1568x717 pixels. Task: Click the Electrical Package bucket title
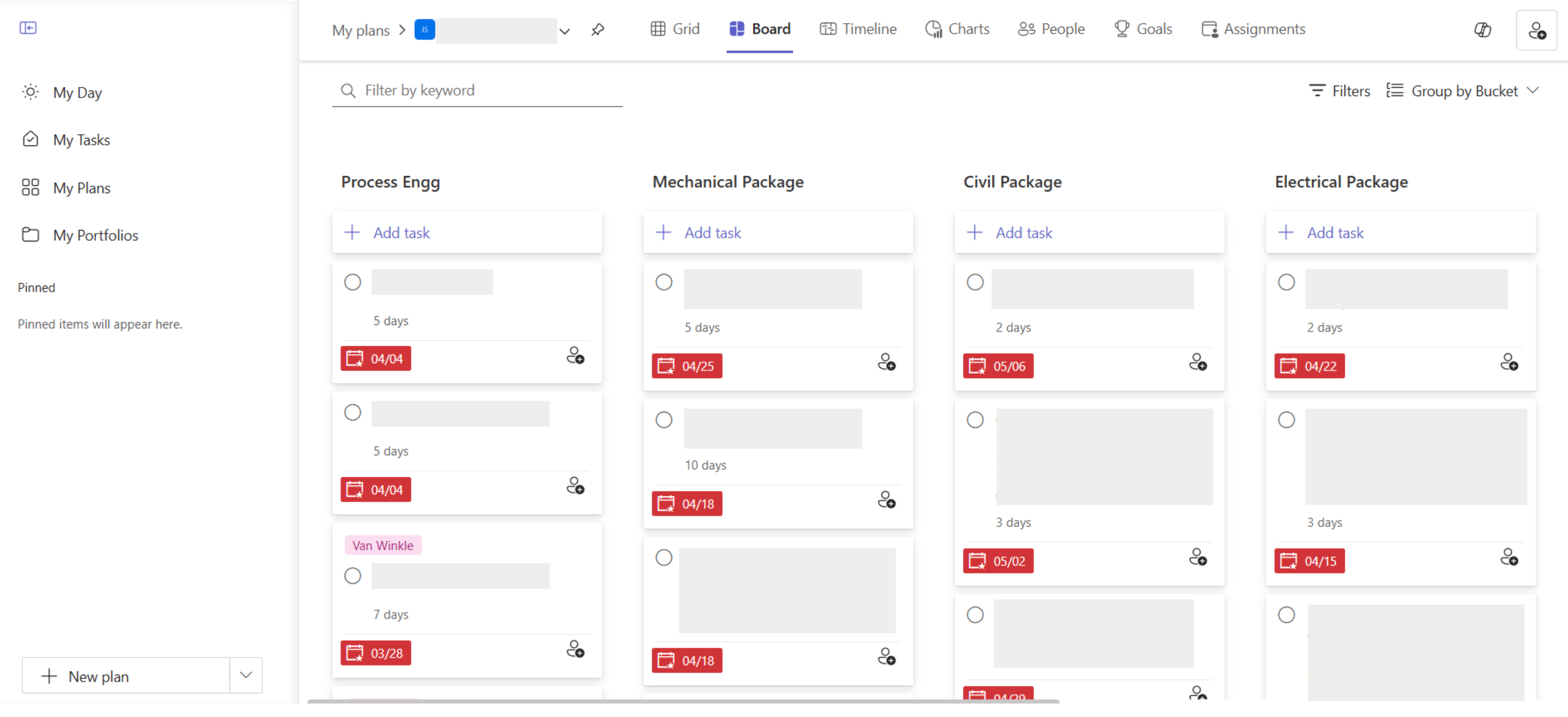[x=1341, y=182]
